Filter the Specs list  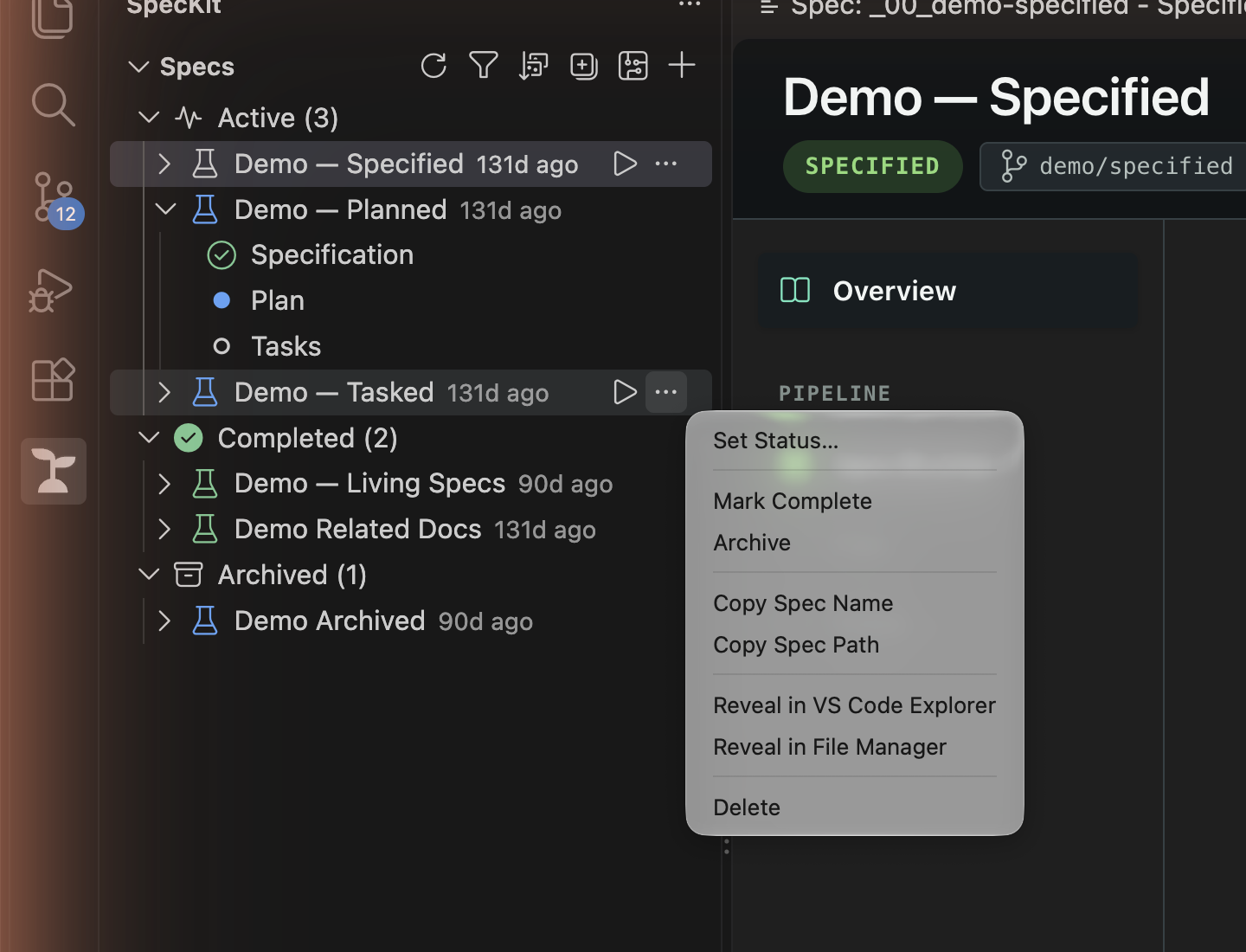tap(484, 66)
